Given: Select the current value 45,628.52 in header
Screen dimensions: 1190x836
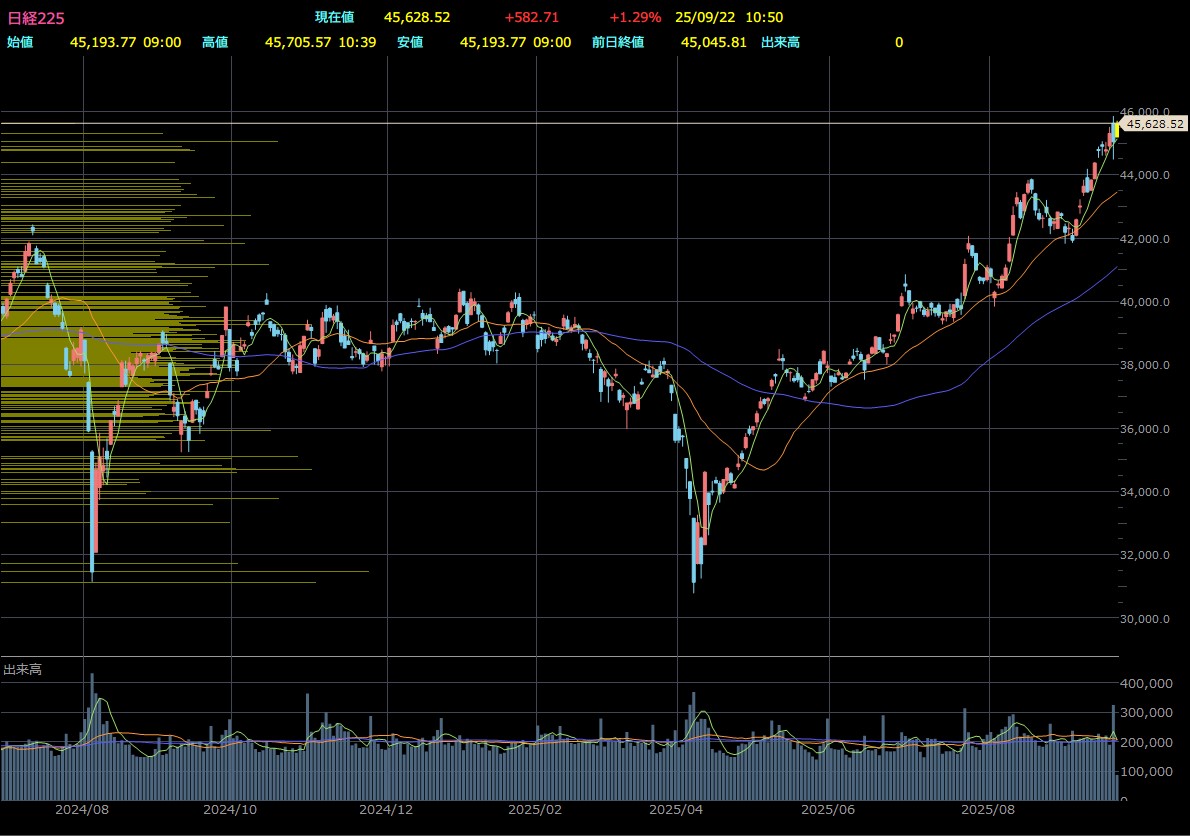Looking at the screenshot, I should pos(417,17).
